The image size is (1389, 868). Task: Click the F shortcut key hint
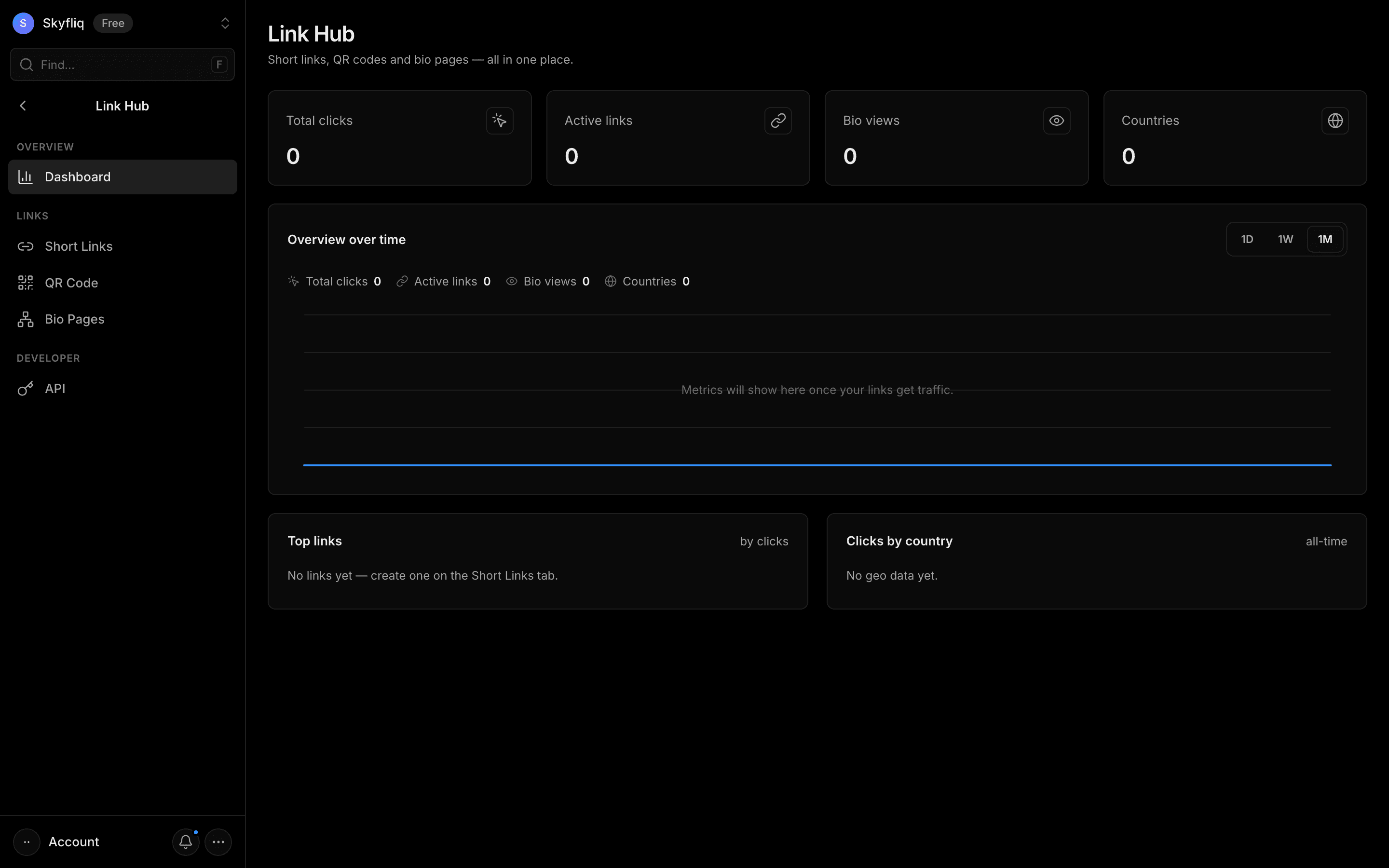point(218,64)
